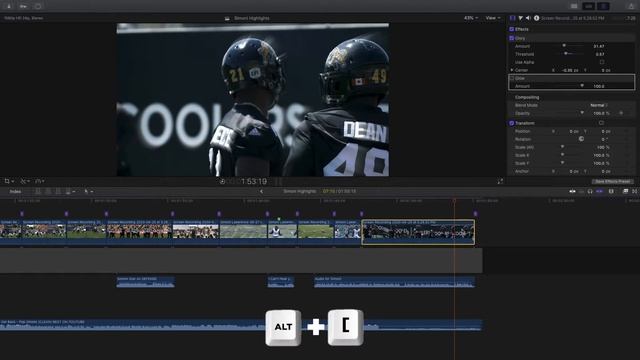Image resolution: width=640 pixels, height=360 pixels.
Task: Open the Video inspector tab icon
Action: pyautogui.click(x=513, y=18)
